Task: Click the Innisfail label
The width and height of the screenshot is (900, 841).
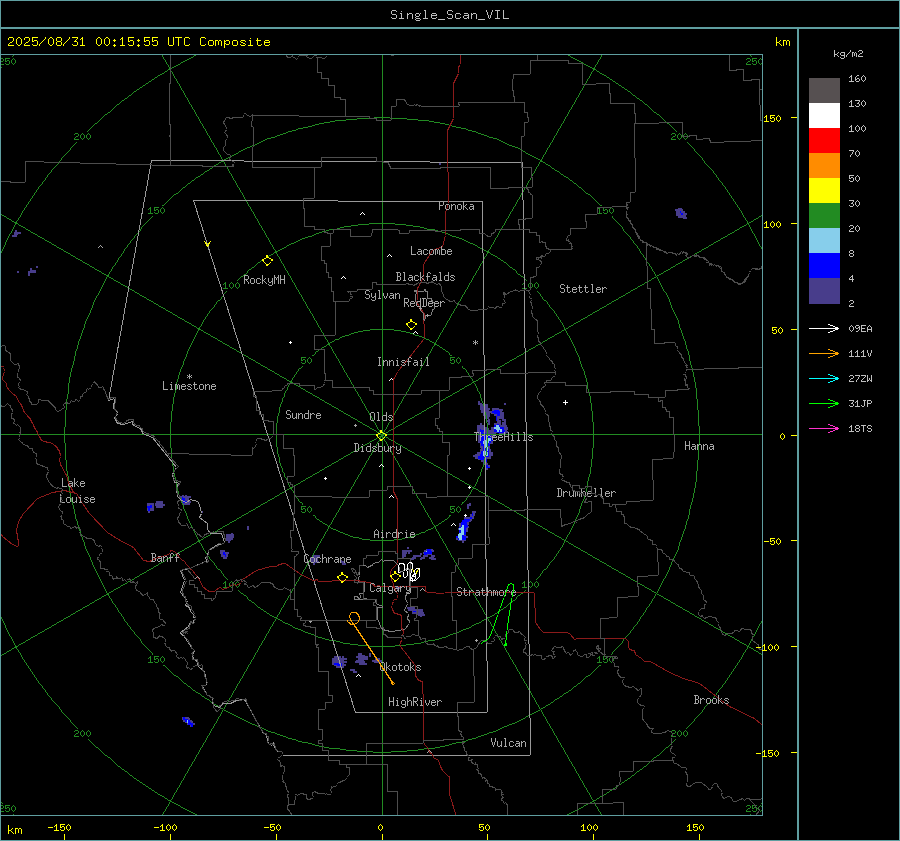Action: [x=403, y=362]
